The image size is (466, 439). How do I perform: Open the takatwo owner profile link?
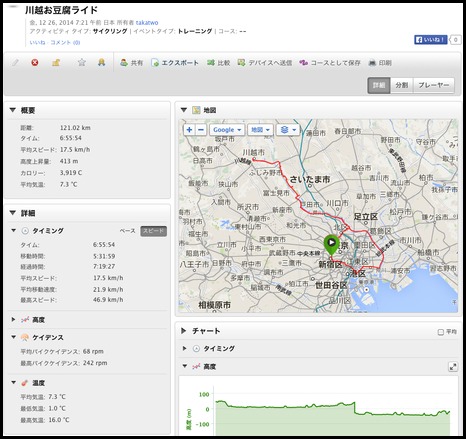[x=147, y=23]
